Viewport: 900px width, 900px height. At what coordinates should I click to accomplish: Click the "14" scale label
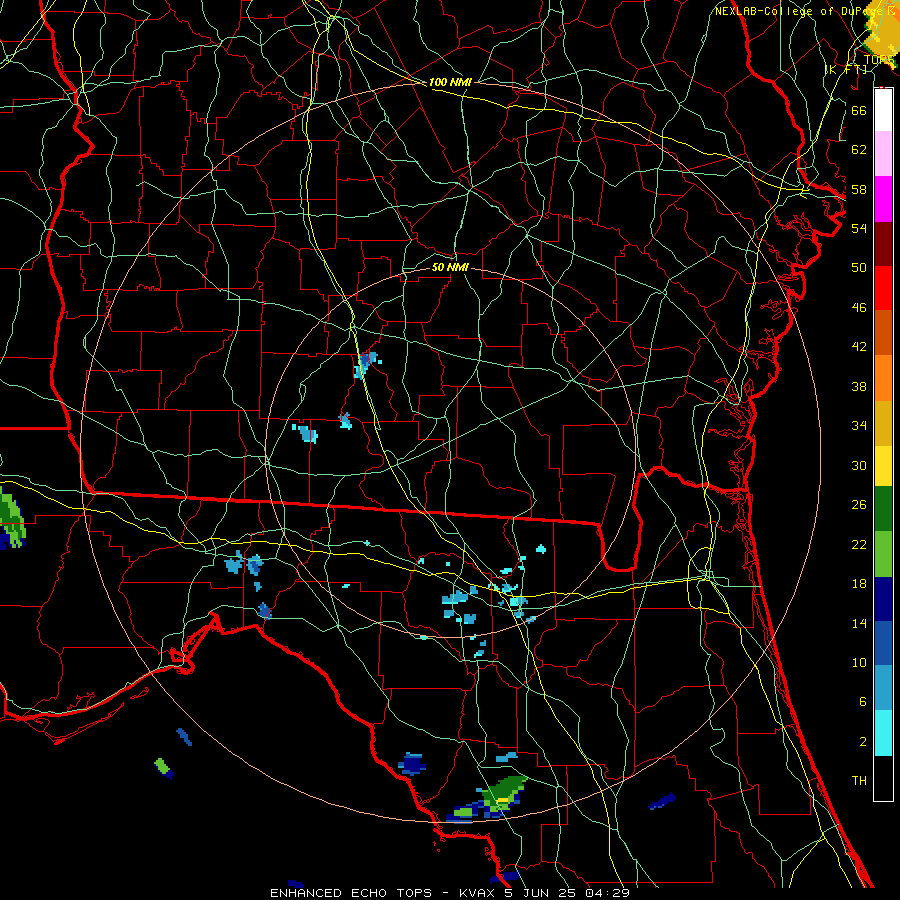coord(859,623)
